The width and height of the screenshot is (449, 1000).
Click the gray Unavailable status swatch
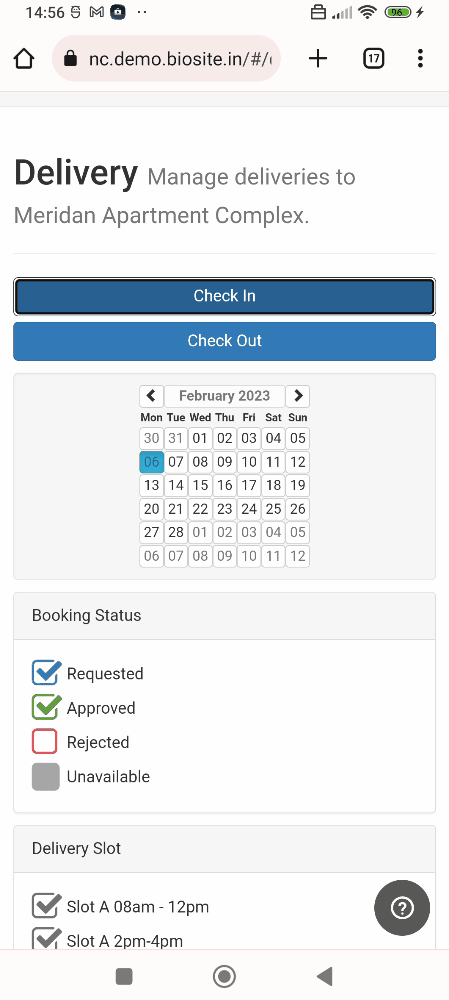(x=46, y=777)
